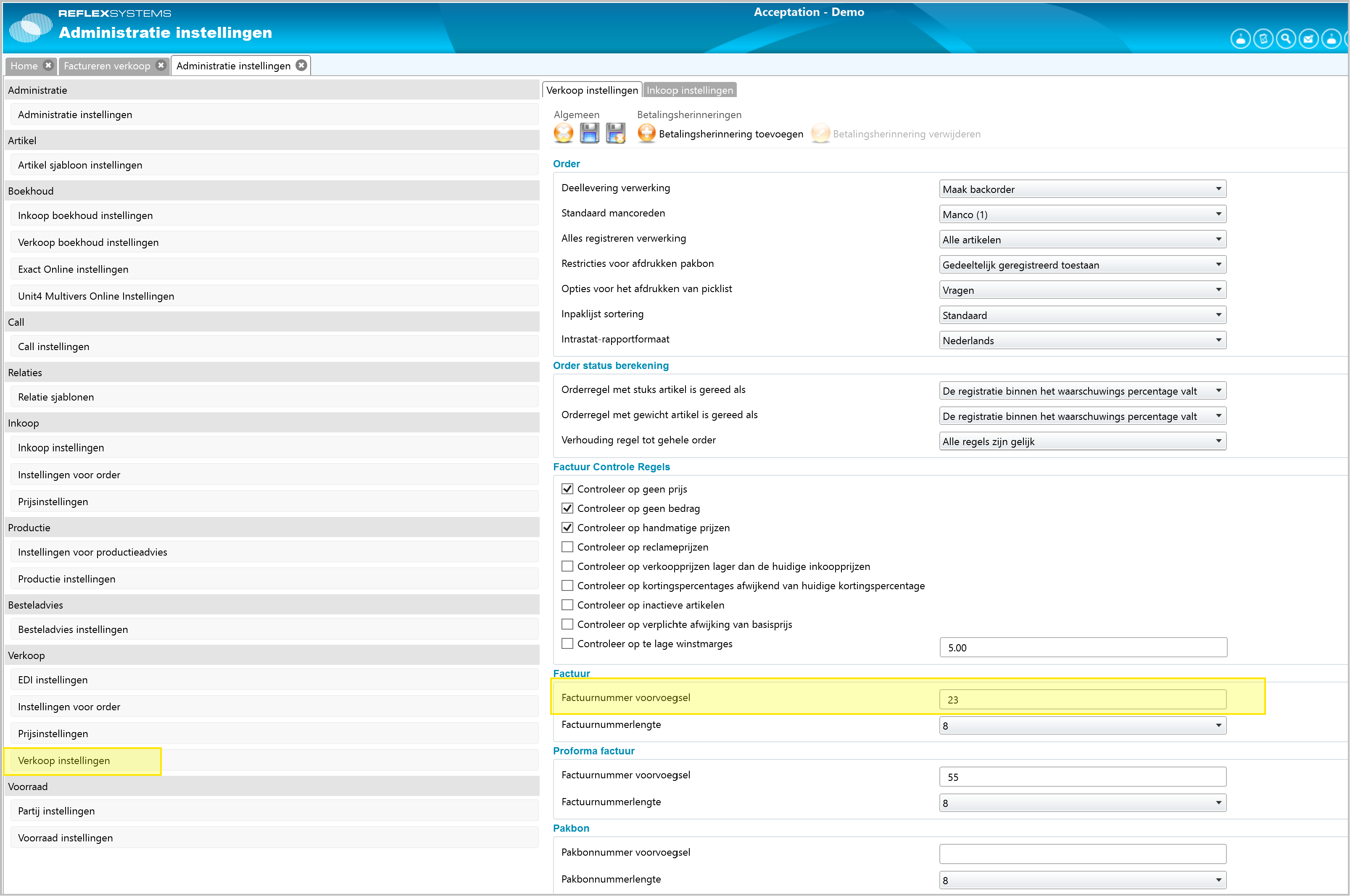
Task: Open the envelope mail icon in header
Action: (x=1308, y=39)
